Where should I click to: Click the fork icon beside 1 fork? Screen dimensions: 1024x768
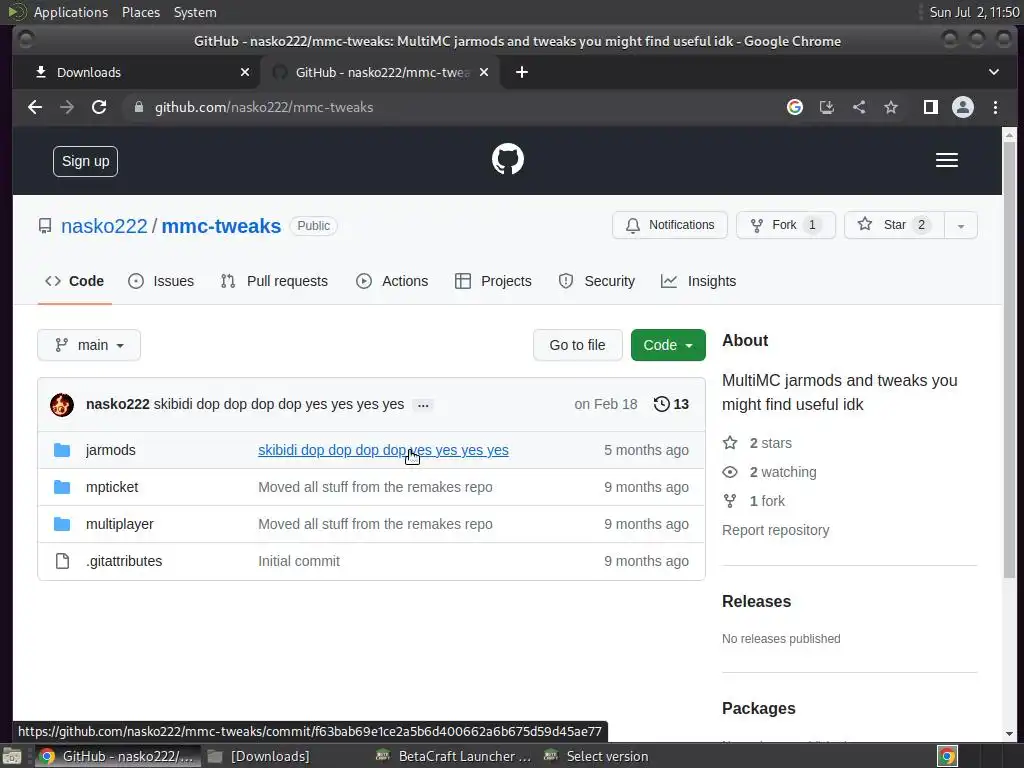click(x=730, y=501)
